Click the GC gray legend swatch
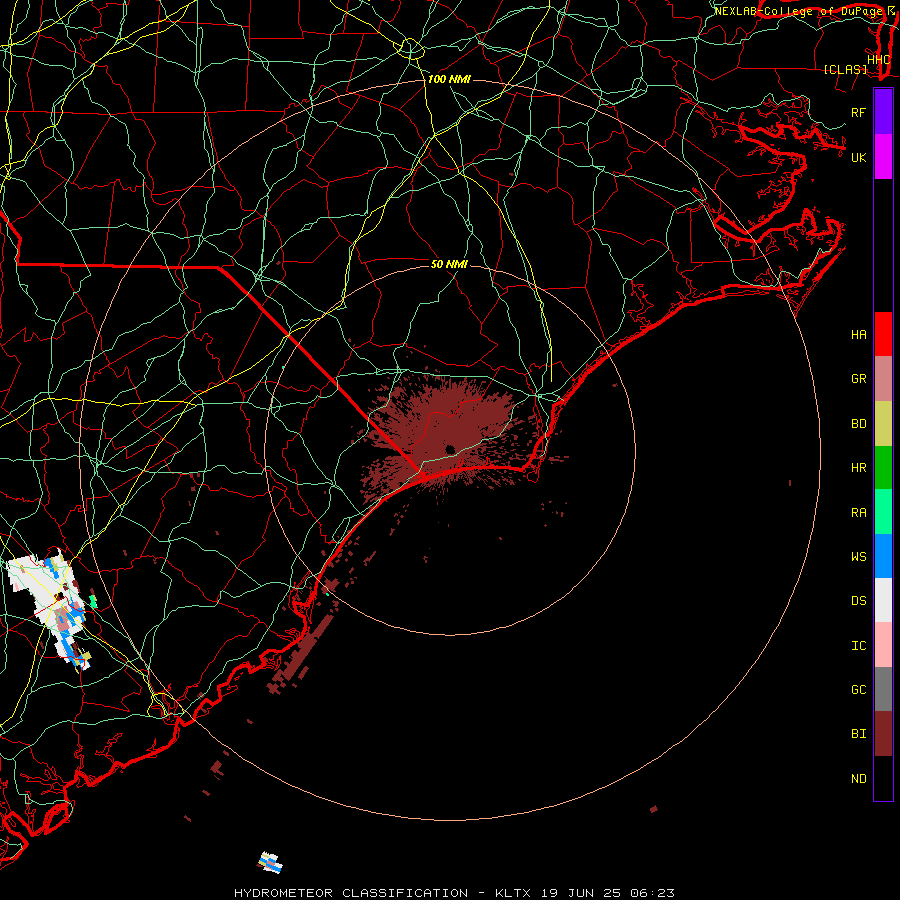Viewport: 900px width, 900px height. 883,689
